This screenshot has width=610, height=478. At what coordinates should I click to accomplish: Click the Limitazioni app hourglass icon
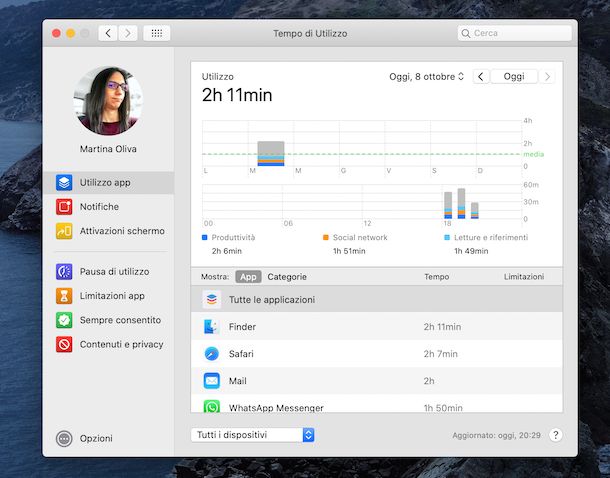[64, 296]
